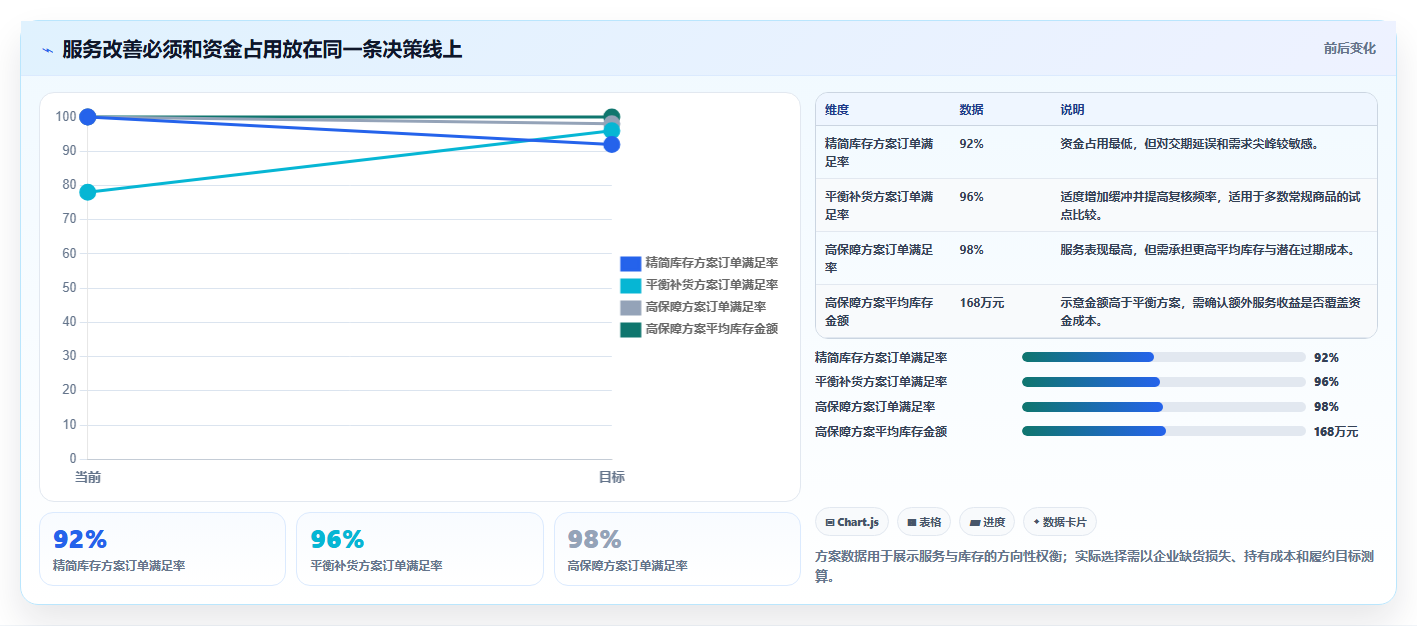Click the description starting with 服务表现最高

pyautogui.click(x=1208, y=250)
